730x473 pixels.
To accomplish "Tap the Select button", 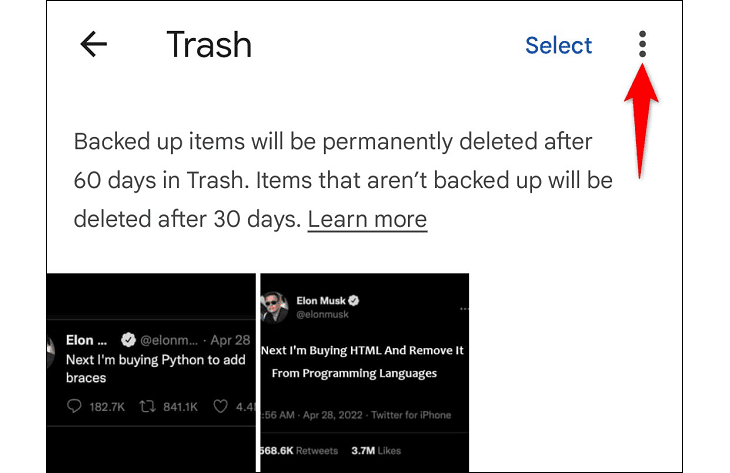I will 558,45.
